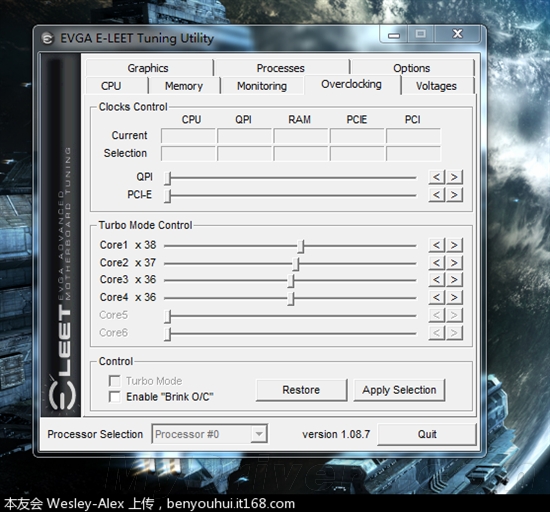Raise the Core2 multiplier with right arrow
This screenshot has width=550, height=512.
point(454,263)
